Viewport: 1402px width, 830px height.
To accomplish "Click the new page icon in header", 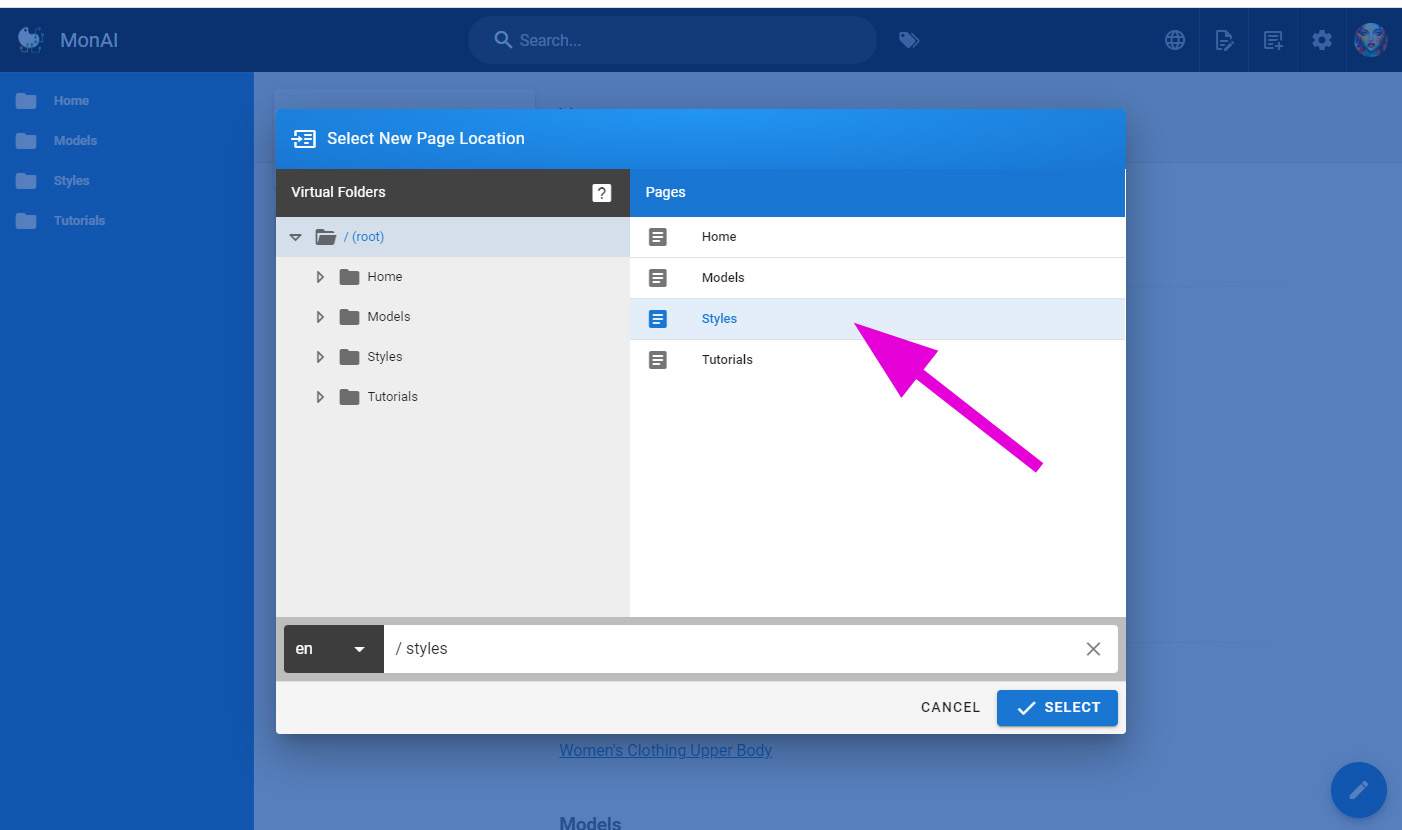I will pos(1273,40).
